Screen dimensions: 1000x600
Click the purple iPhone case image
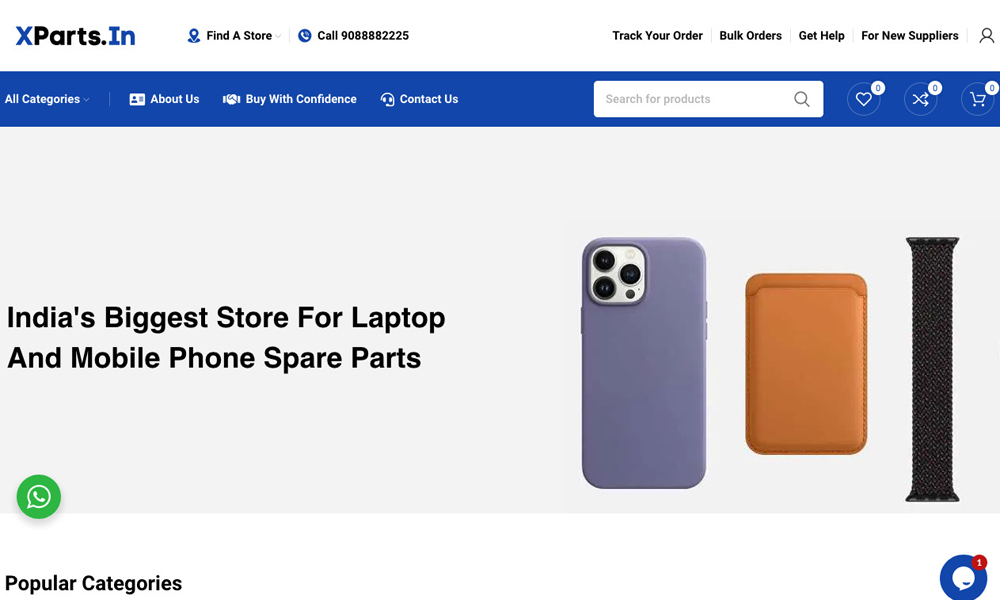(644, 363)
